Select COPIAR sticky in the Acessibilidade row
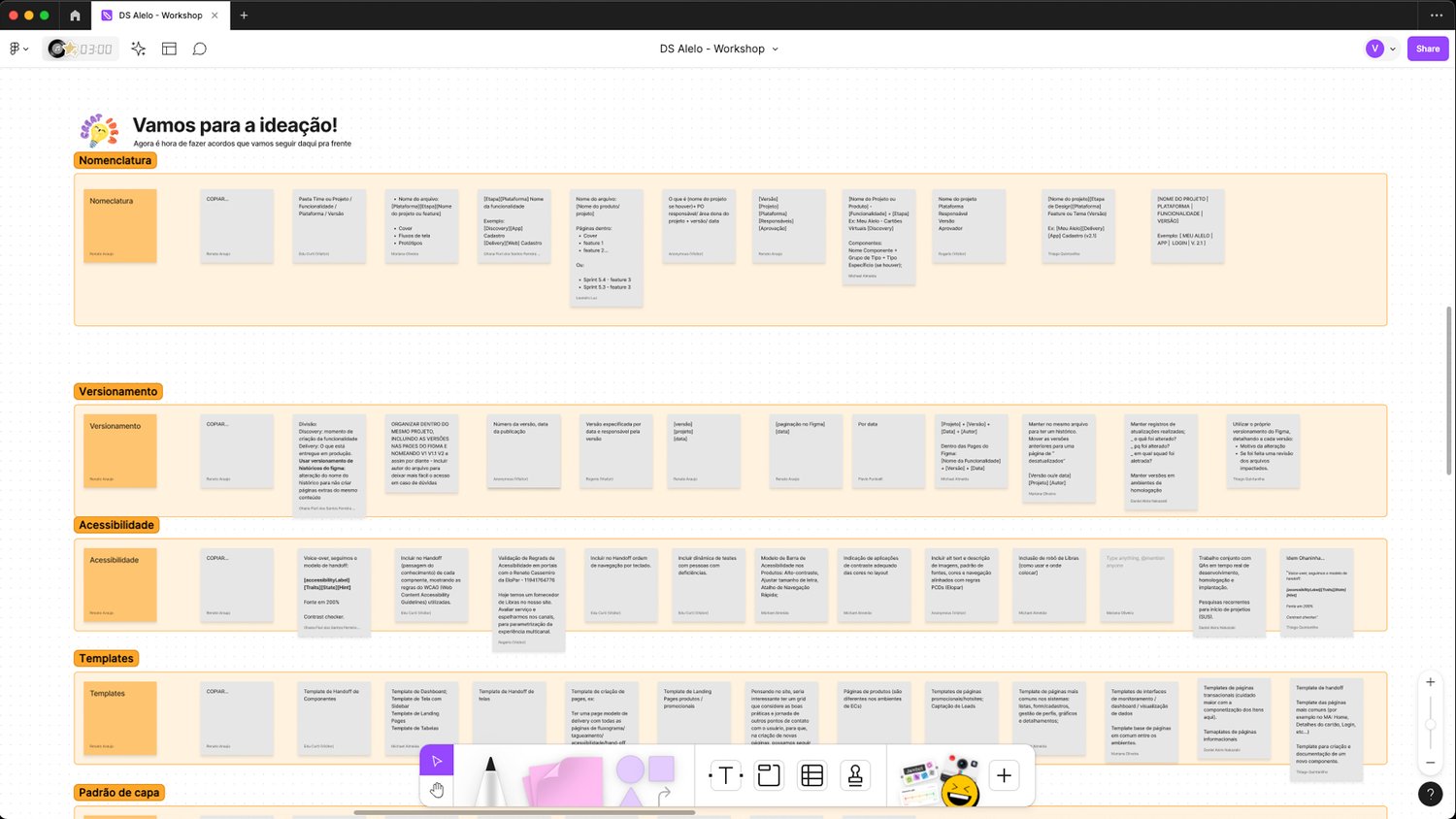This screenshot has width=1456, height=819. [237, 585]
